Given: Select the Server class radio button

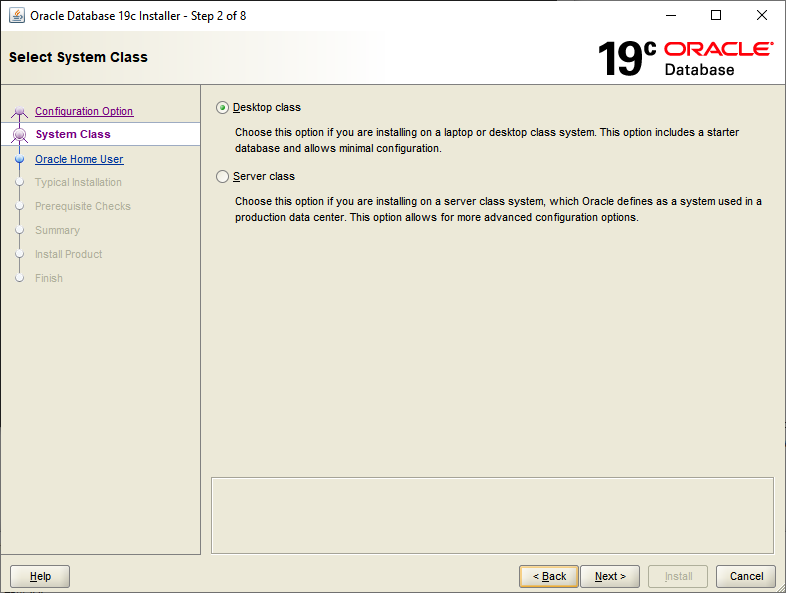Looking at the screenshot, I should click(x=222, y=176).
